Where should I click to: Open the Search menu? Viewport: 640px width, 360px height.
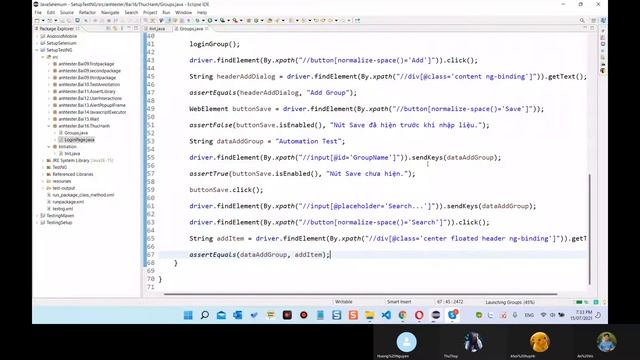[x=131, y=13]
